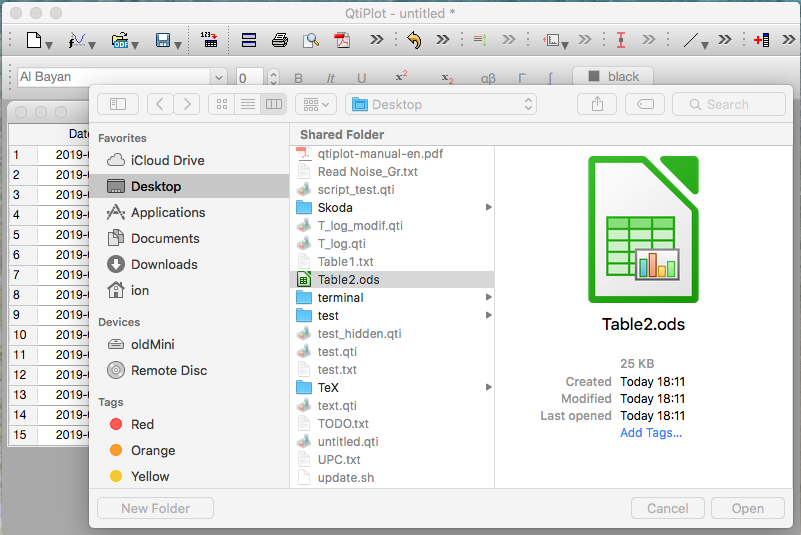Image resolution: width=801 pixels, height=535 pixels.
Task: Click the Search field in dialog
Action: (728, 104)
